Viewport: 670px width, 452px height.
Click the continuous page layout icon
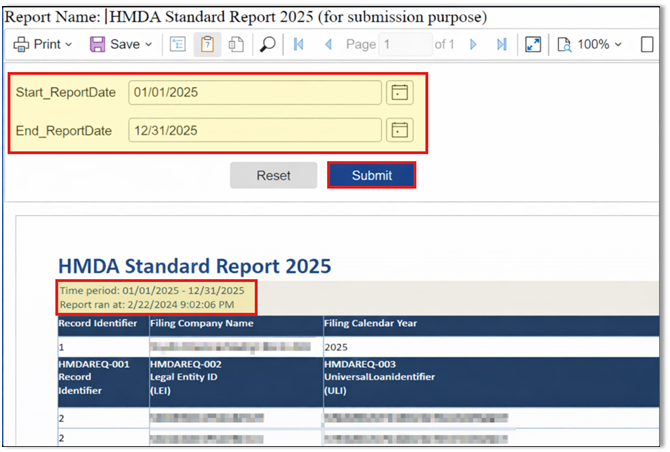(236, 45)
